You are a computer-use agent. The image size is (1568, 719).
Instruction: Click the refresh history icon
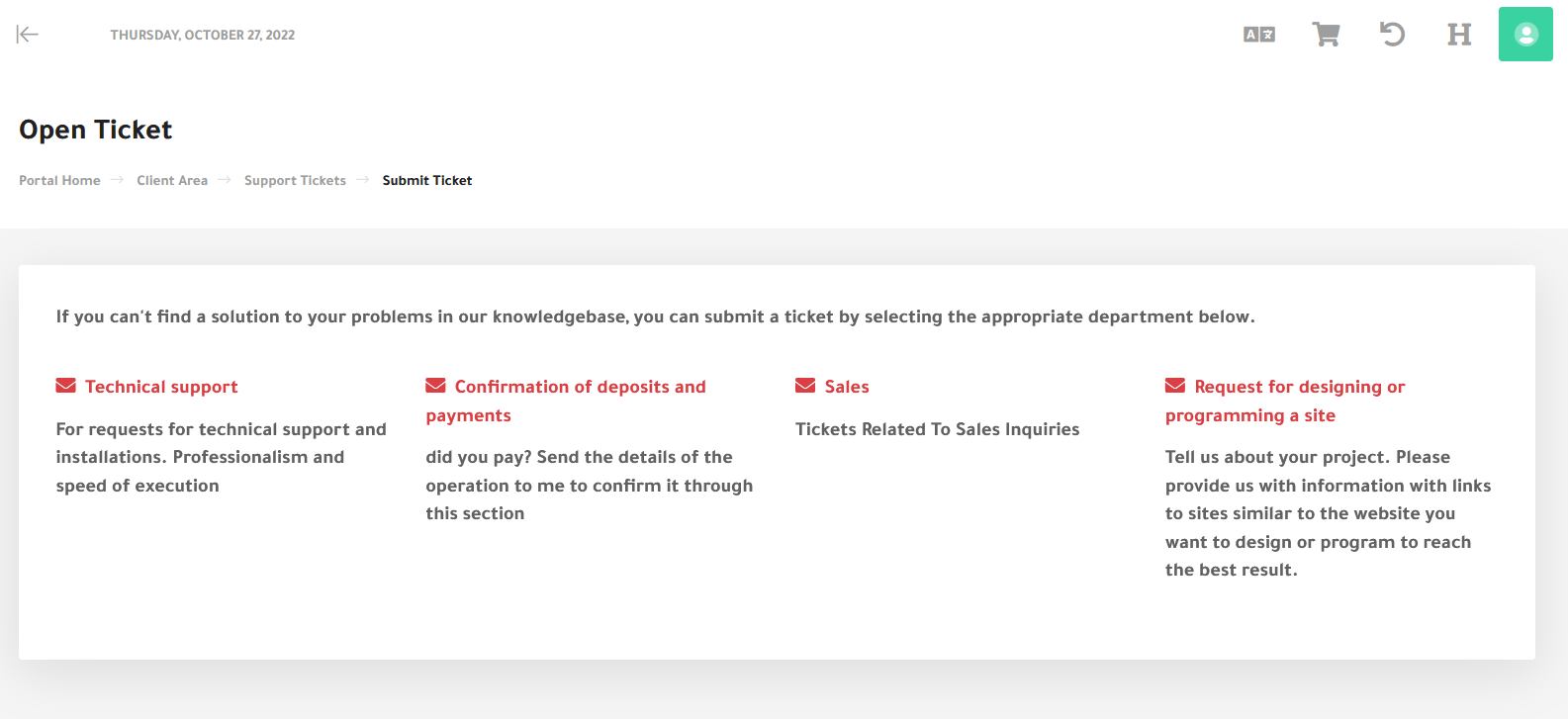(1392, 34)
